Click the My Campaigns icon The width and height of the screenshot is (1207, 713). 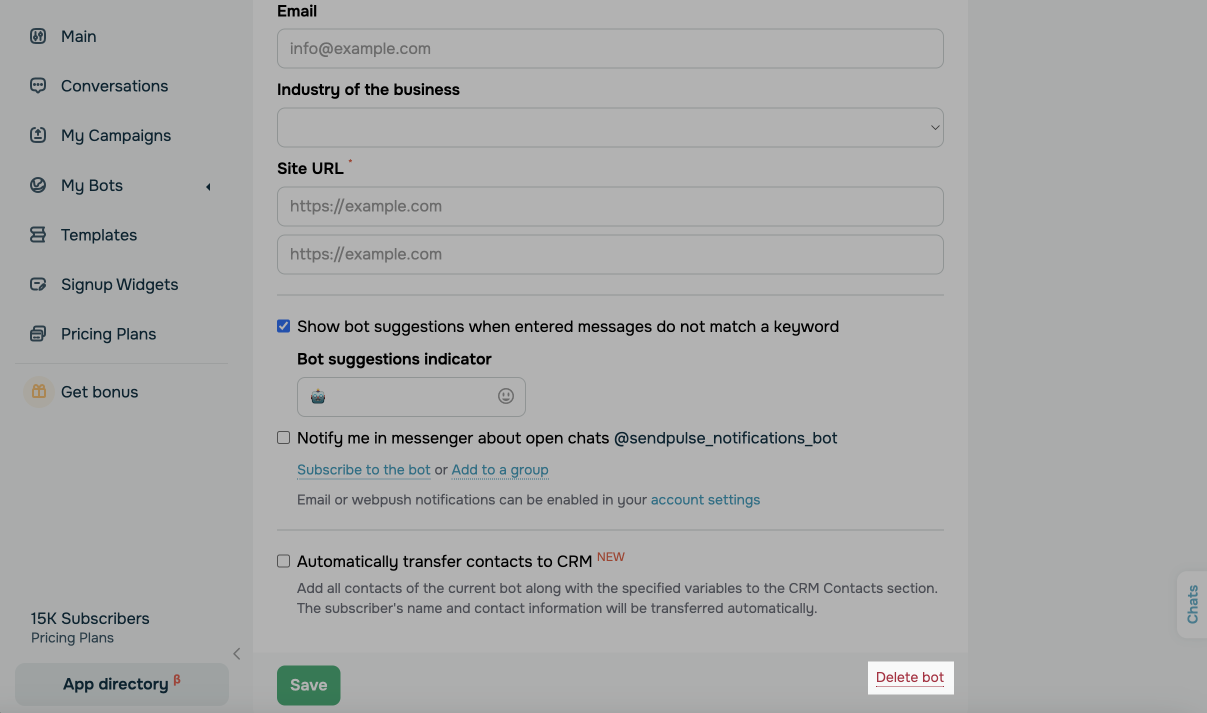point(38,135)
